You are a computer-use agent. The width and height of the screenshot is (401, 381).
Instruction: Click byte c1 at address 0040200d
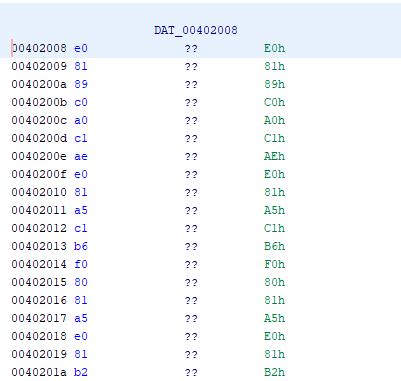click(x=81, y=138)
